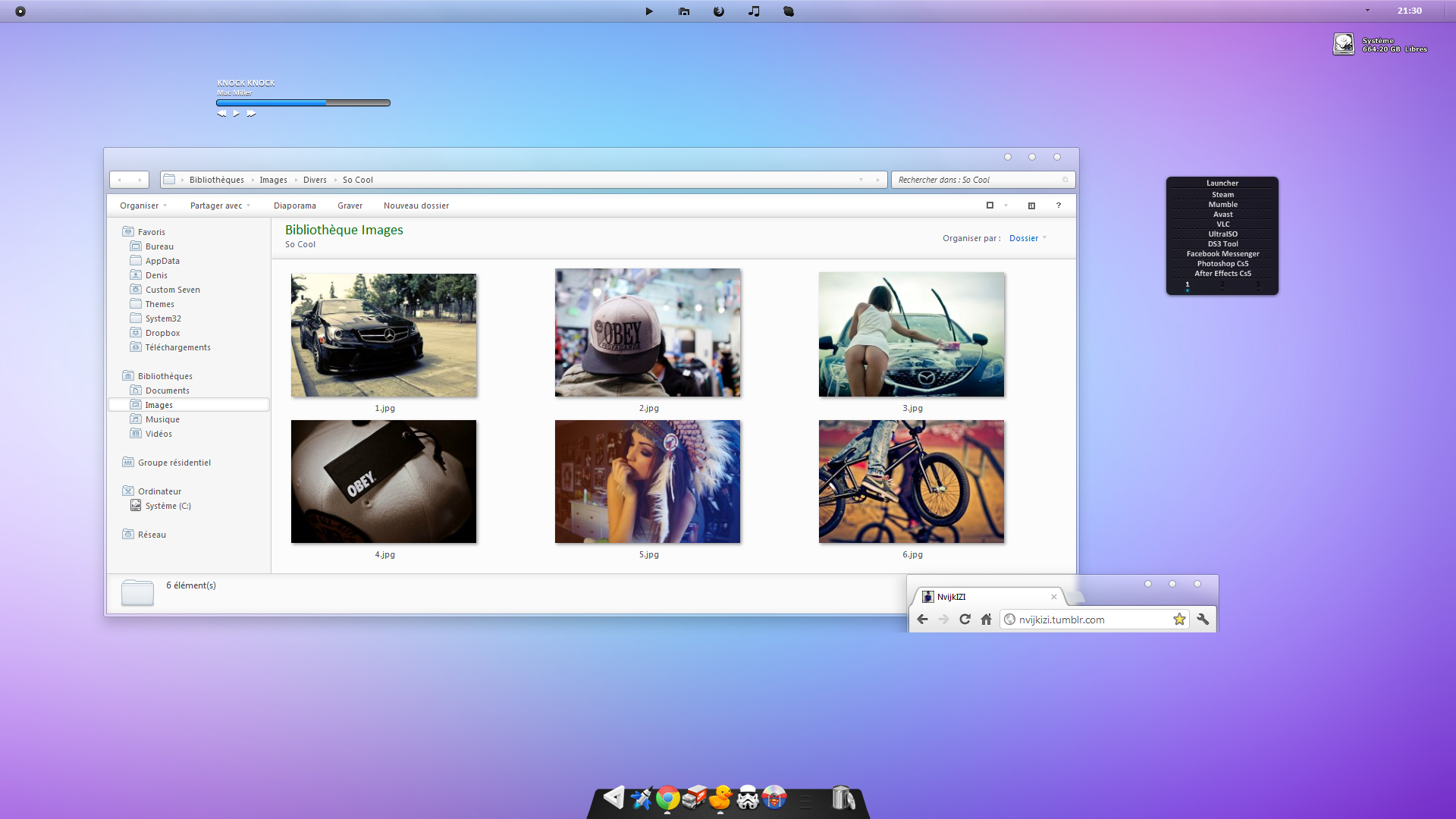Open the Système drive icon on desktop
Viewport: 1456px width, 819px height.
[1344, 44]
